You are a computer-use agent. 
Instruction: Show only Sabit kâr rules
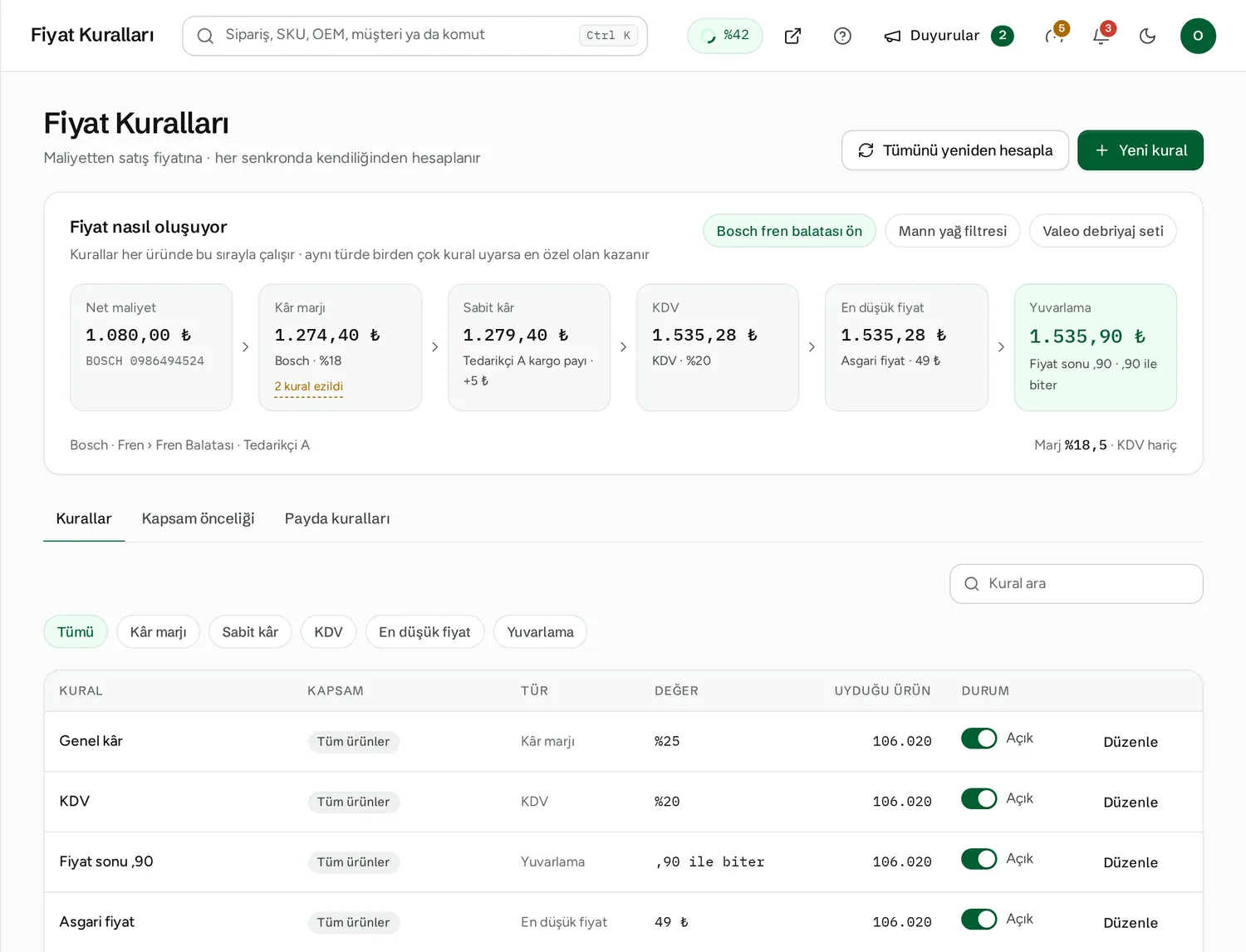coord(250,632)
